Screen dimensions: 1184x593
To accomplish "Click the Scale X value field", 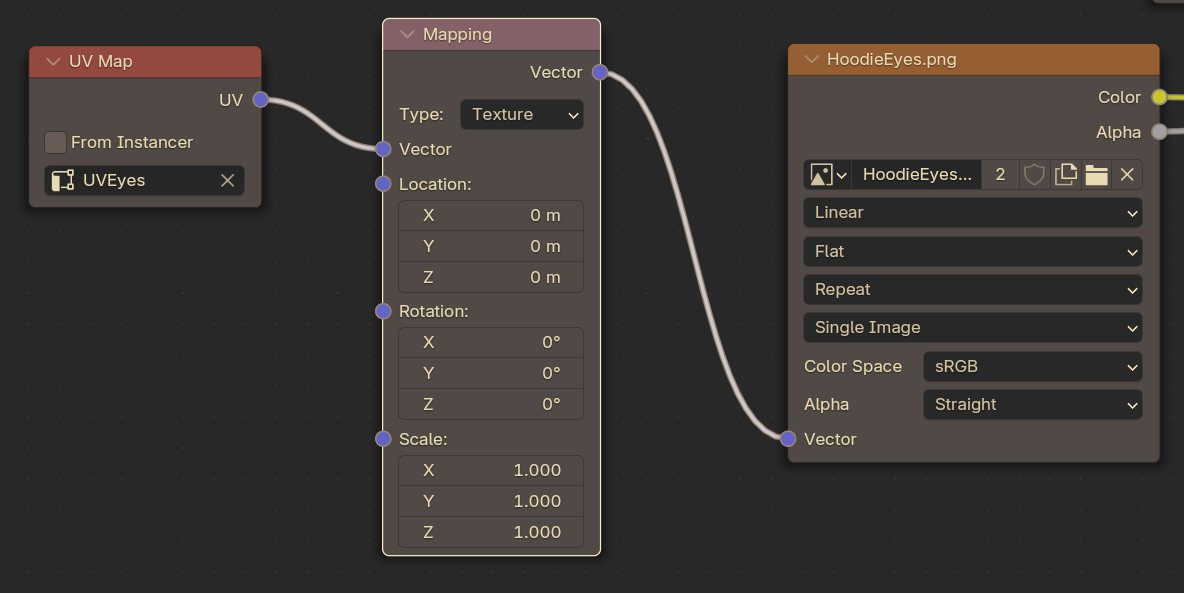I will pyautogui.click(x=491, y=471).
